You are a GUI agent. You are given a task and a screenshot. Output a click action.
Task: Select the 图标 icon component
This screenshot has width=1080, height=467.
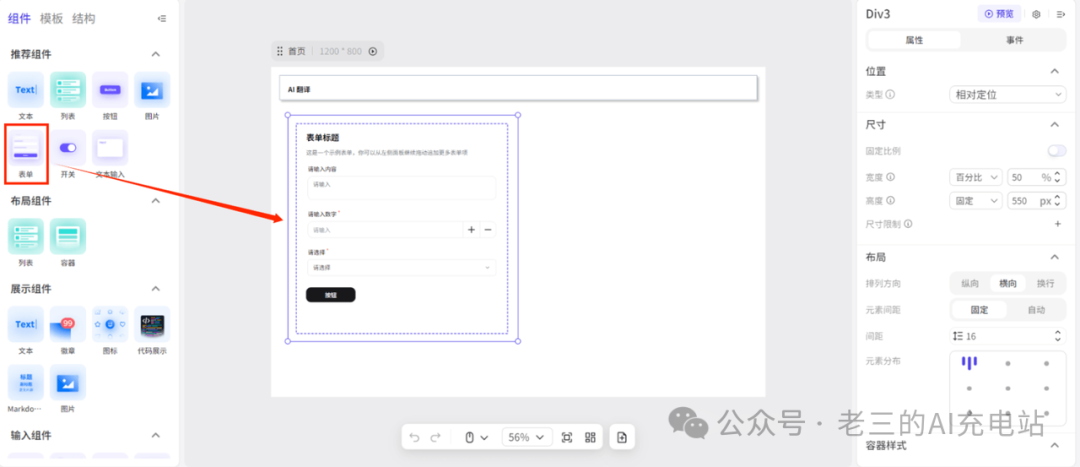click(110, 324)
